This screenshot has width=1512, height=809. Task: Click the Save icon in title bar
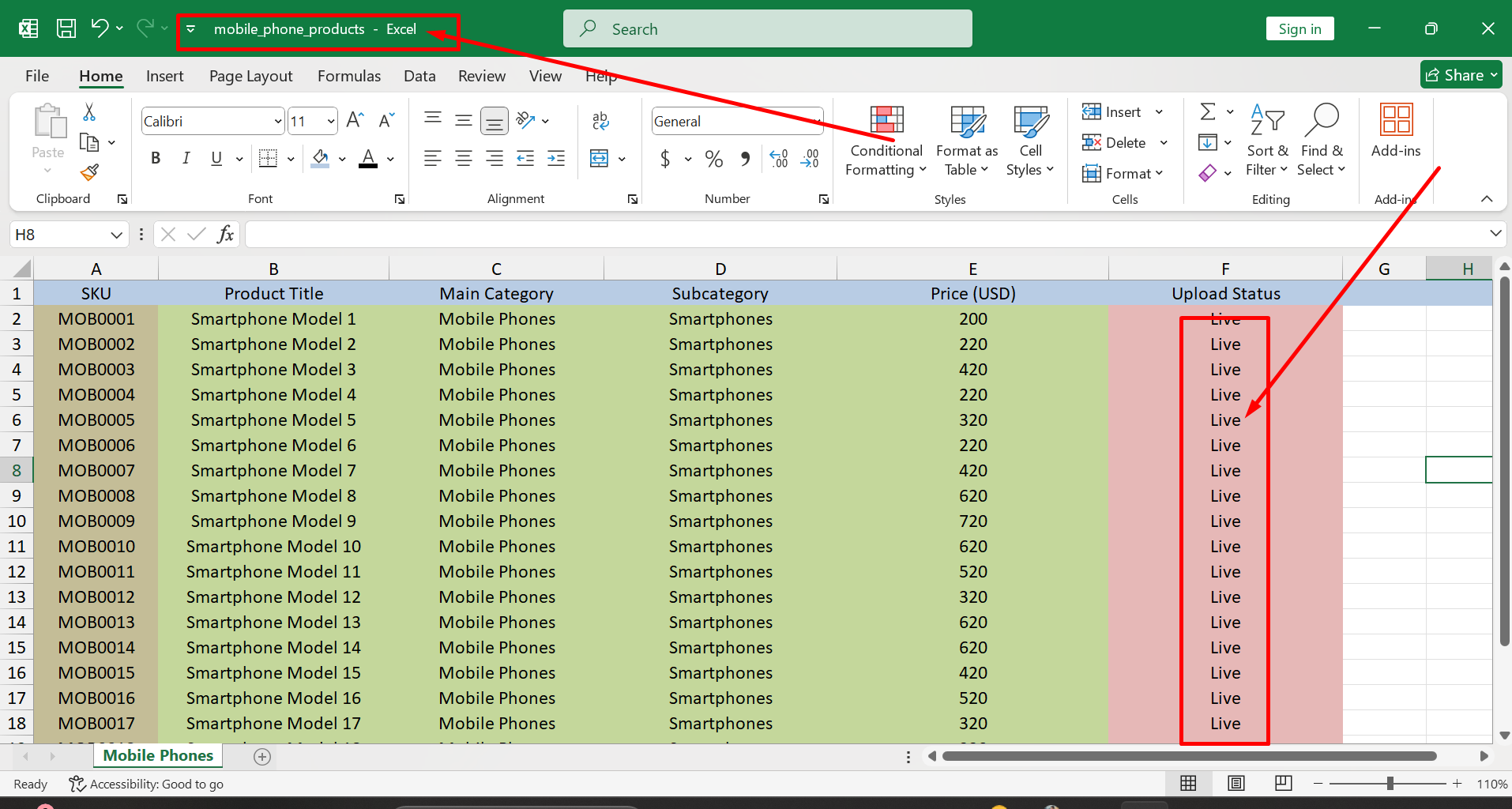pyautogui.click(x=66, y=29)
